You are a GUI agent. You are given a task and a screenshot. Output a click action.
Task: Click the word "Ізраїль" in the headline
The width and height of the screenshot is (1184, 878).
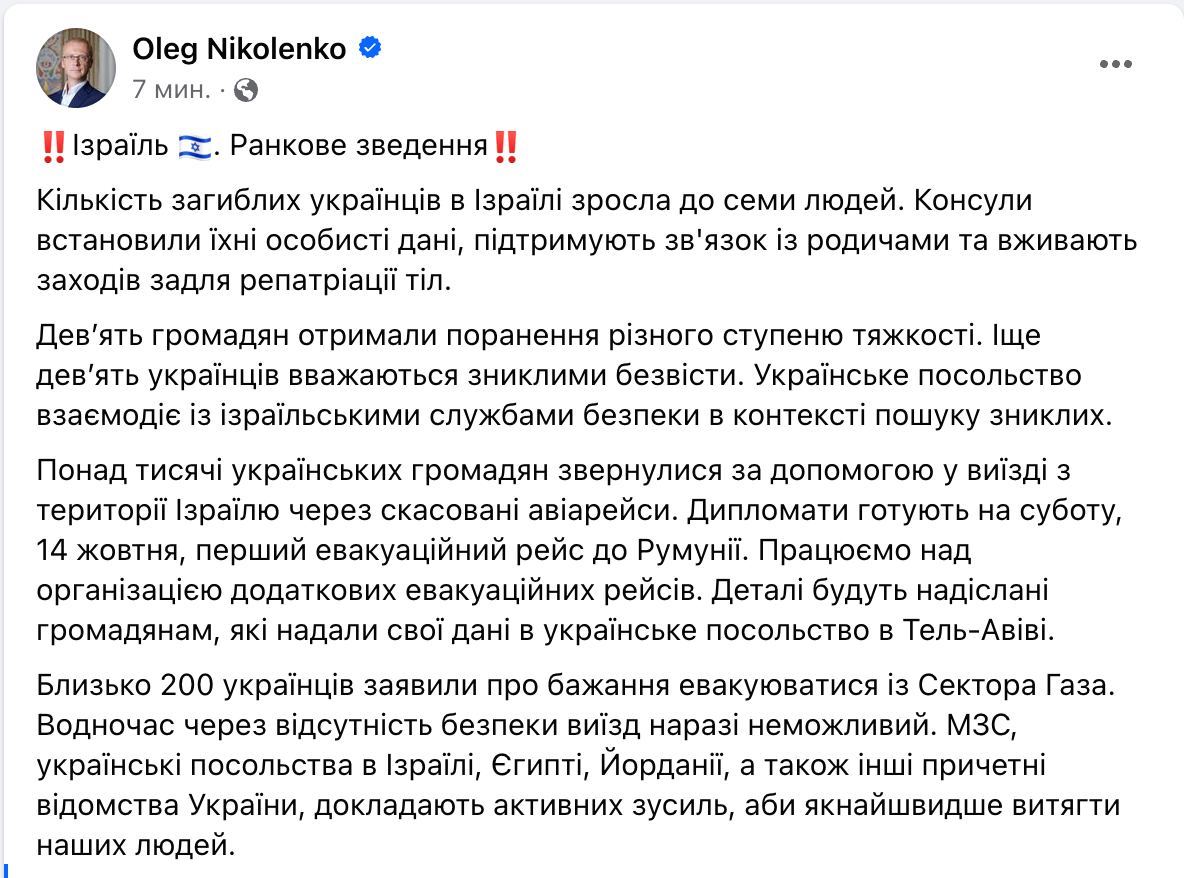(119, 147)
